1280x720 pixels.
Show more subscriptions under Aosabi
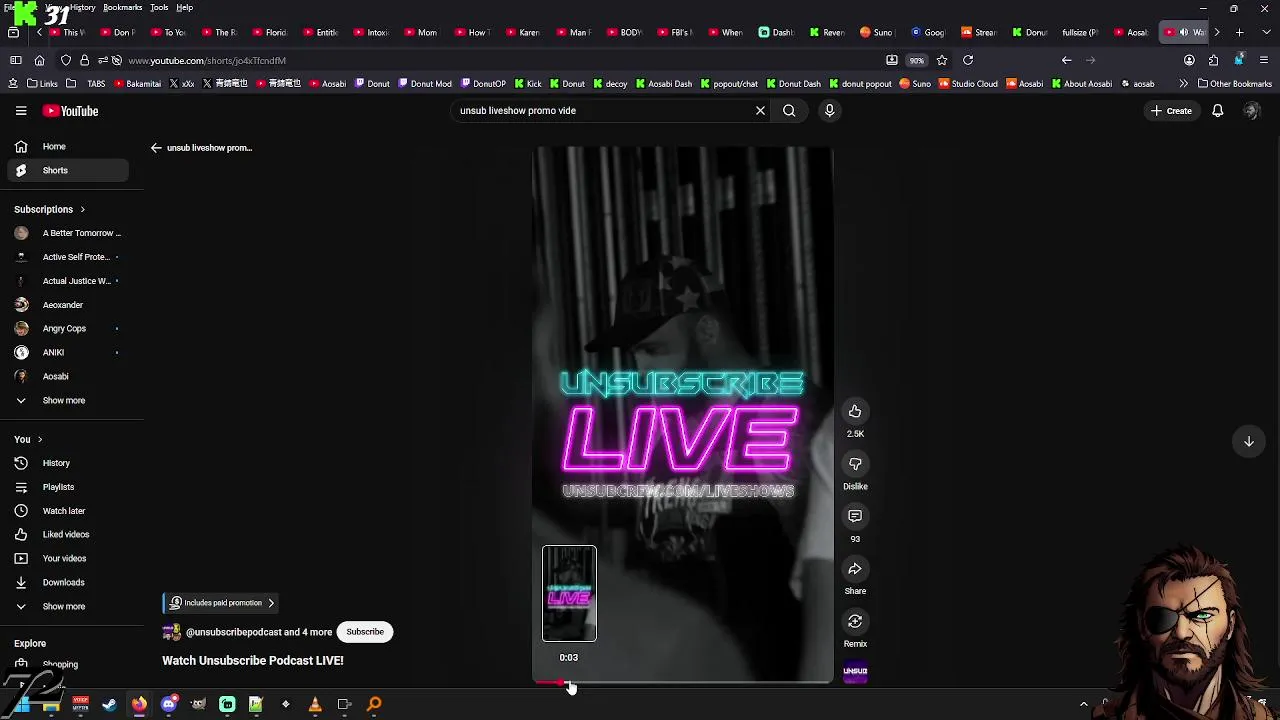point(68,400)
